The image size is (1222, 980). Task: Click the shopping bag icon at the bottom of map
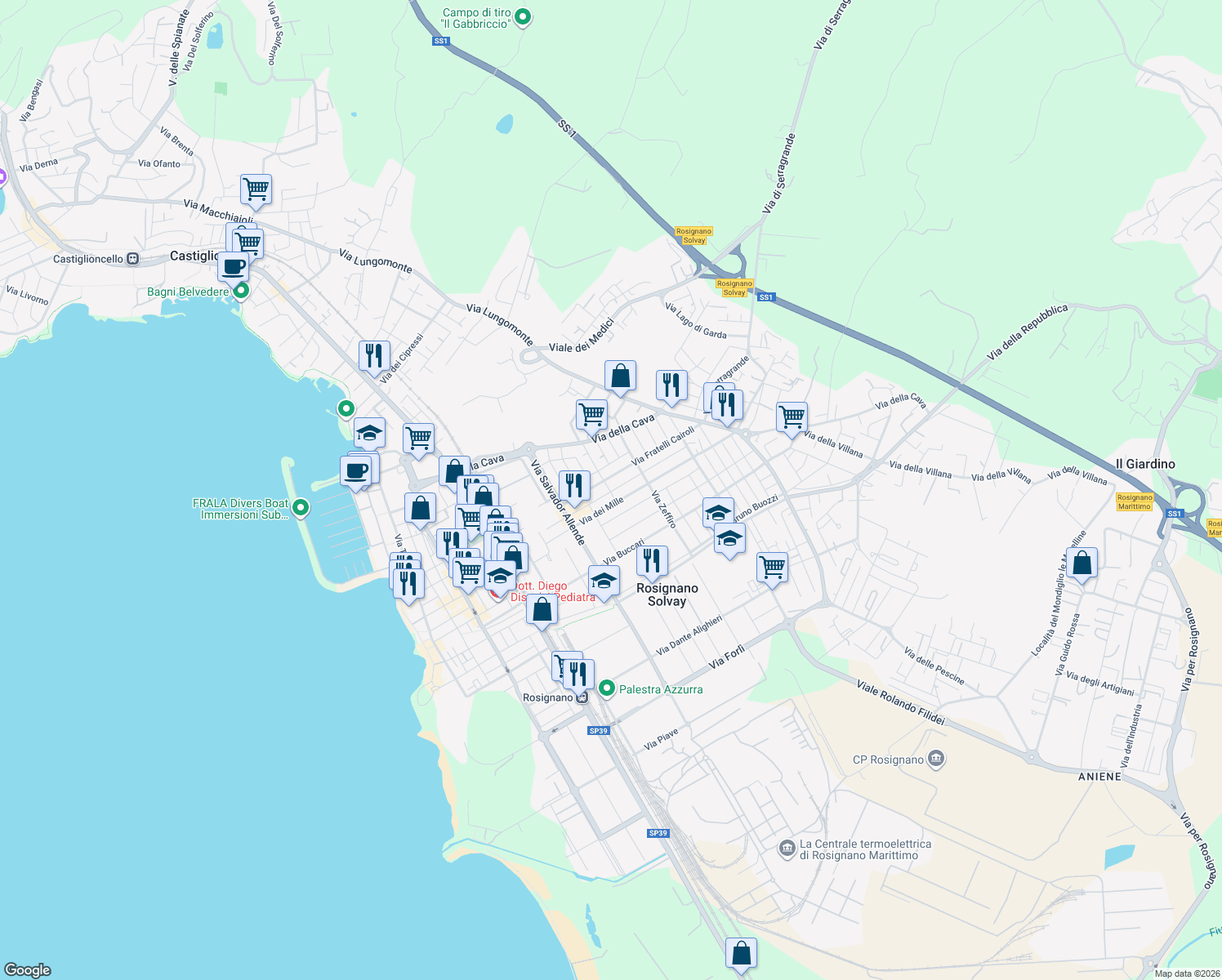(x=741, y=952)
